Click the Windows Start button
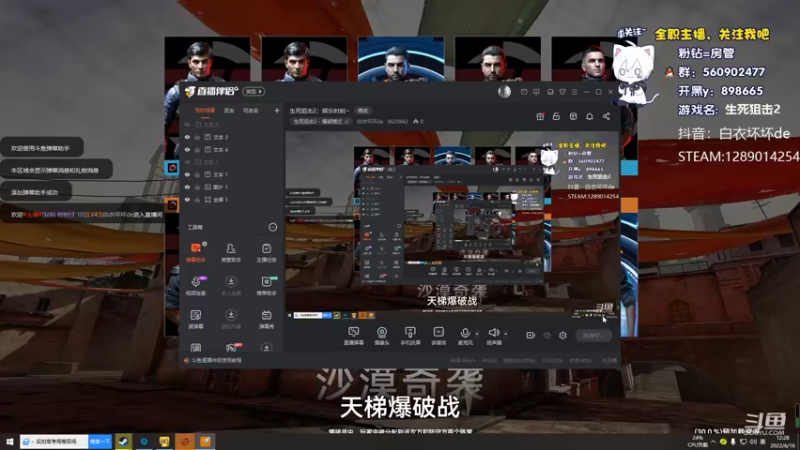 pyautogui.click(x=9, y=441)
